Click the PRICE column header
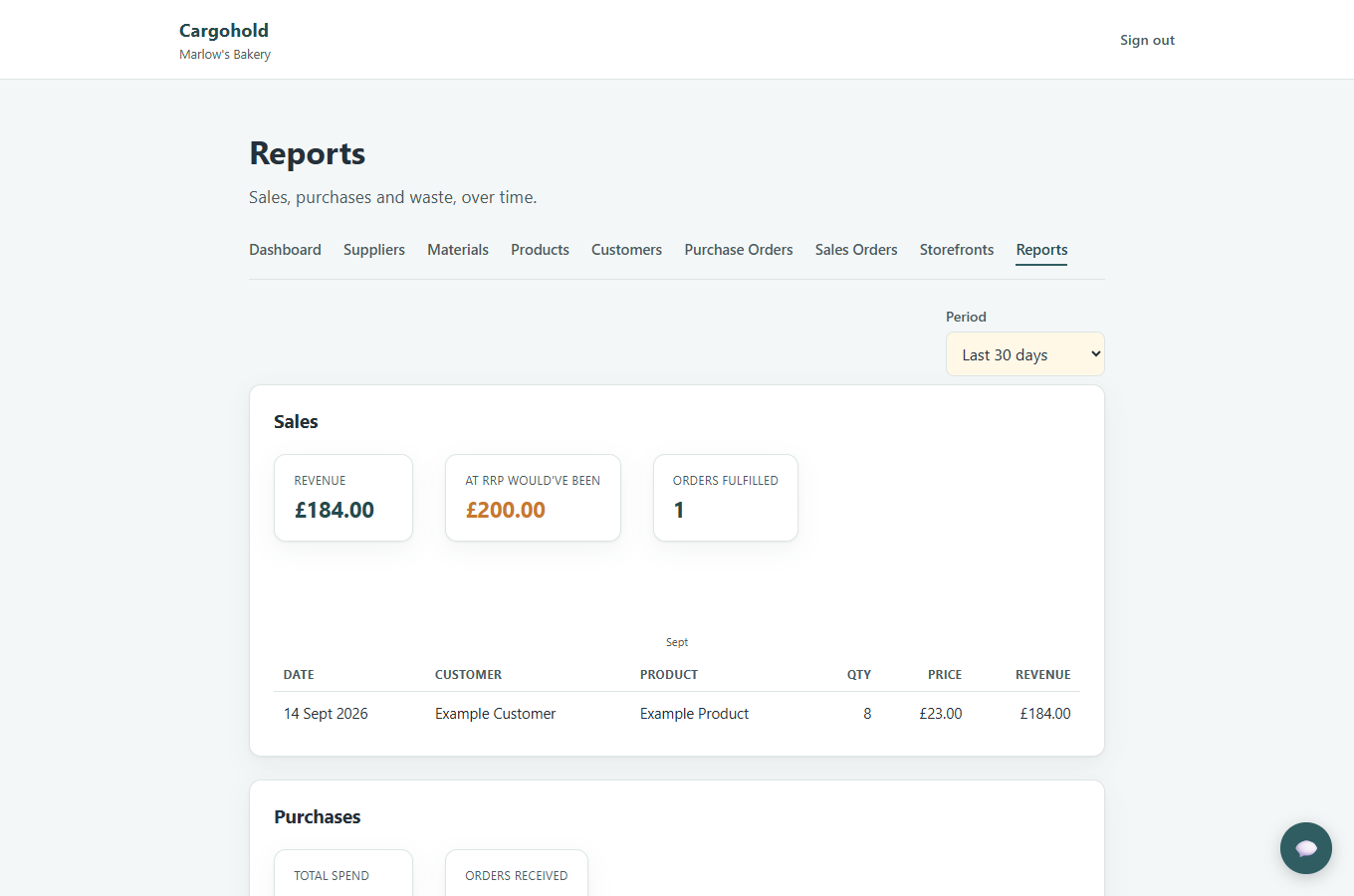 (945, 675)
